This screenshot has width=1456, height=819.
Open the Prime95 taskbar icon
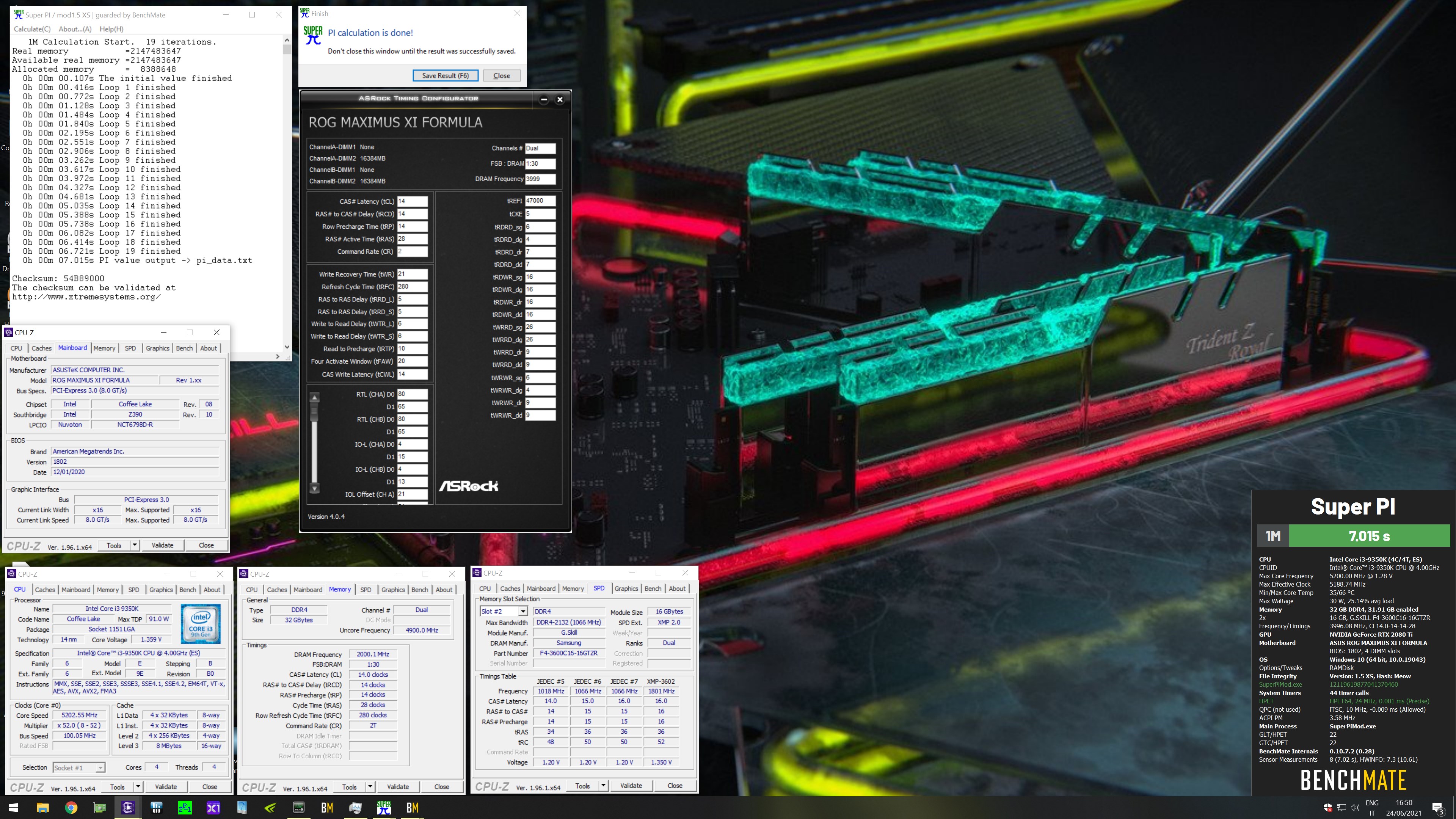coord(185,808)
